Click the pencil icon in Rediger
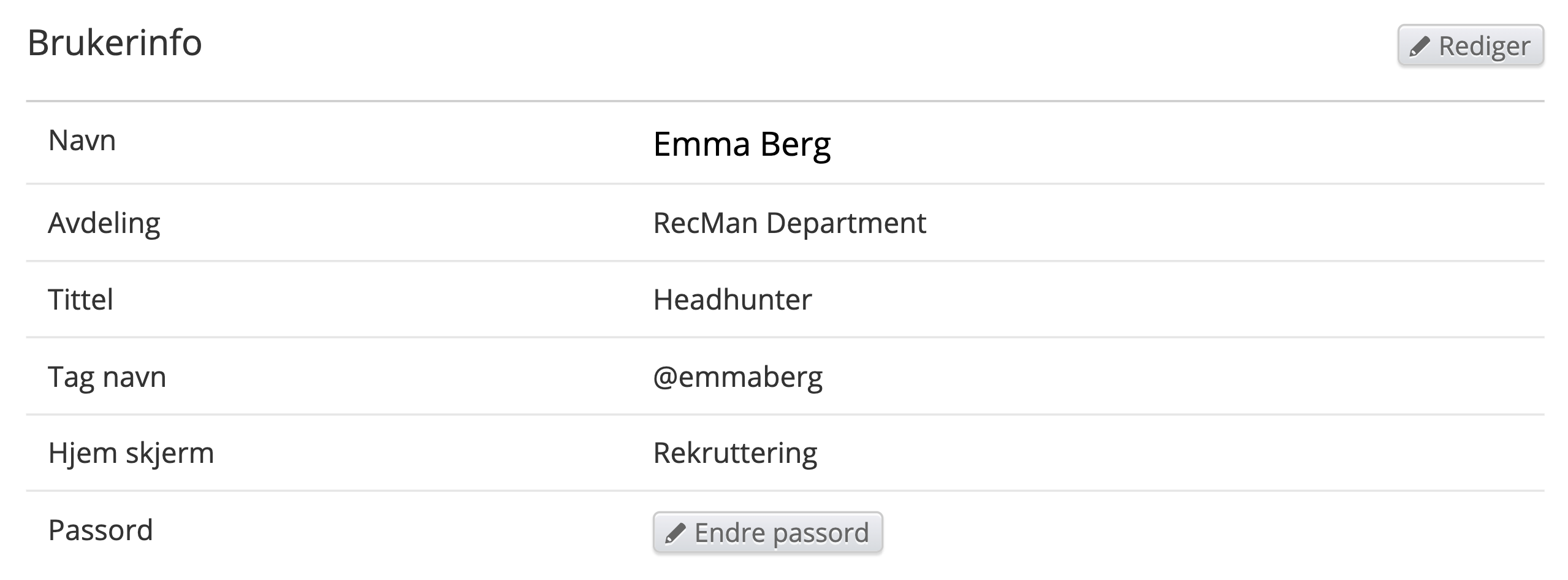The width and height of the screenshot is (1568, 580). 1420,47
